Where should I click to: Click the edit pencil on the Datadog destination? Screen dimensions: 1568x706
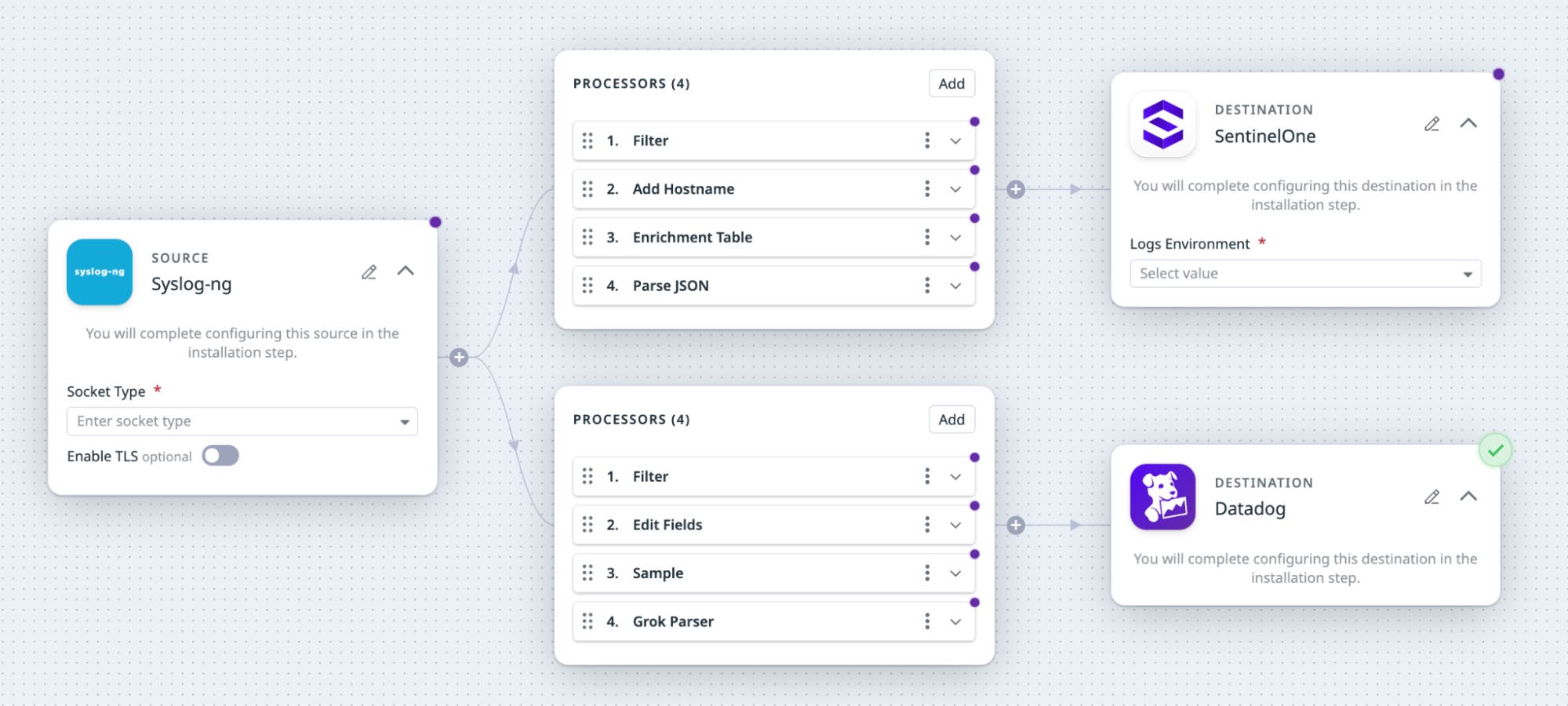1432,497
